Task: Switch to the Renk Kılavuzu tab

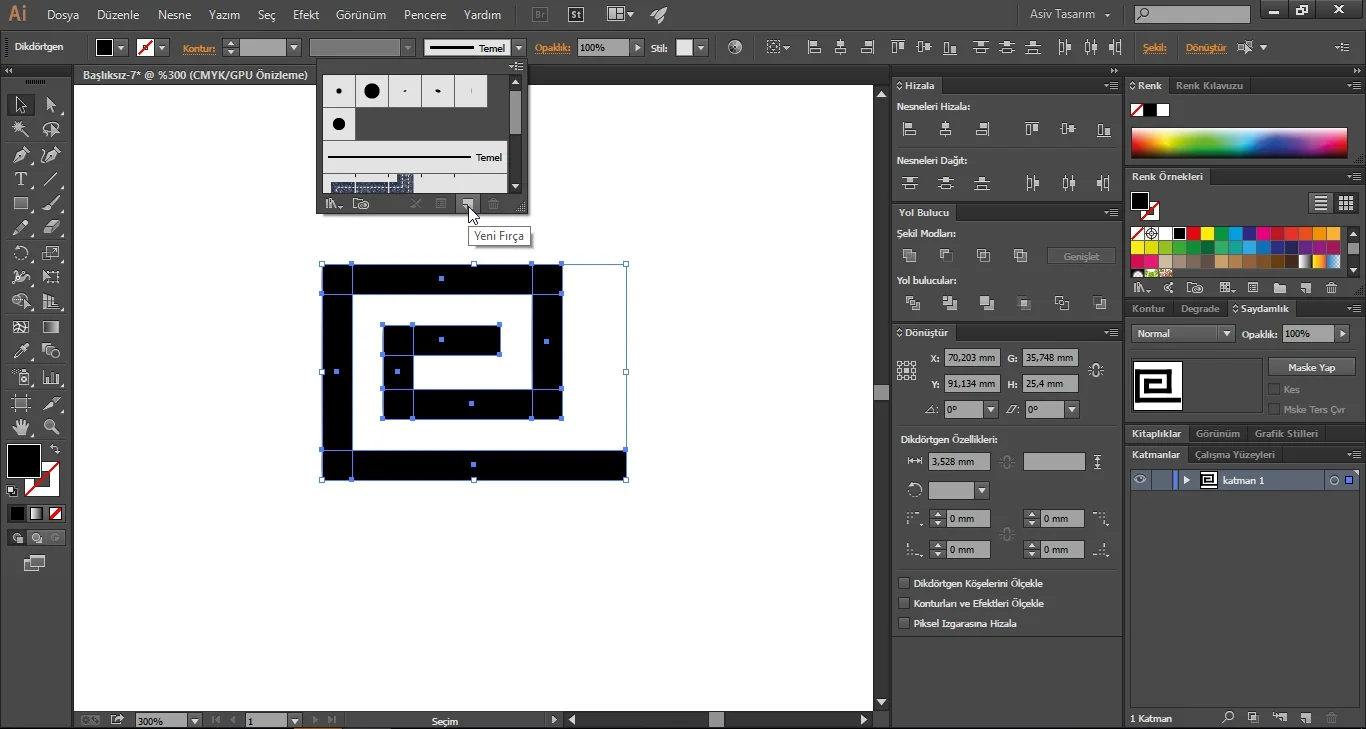Action: tap(1209, 86)
